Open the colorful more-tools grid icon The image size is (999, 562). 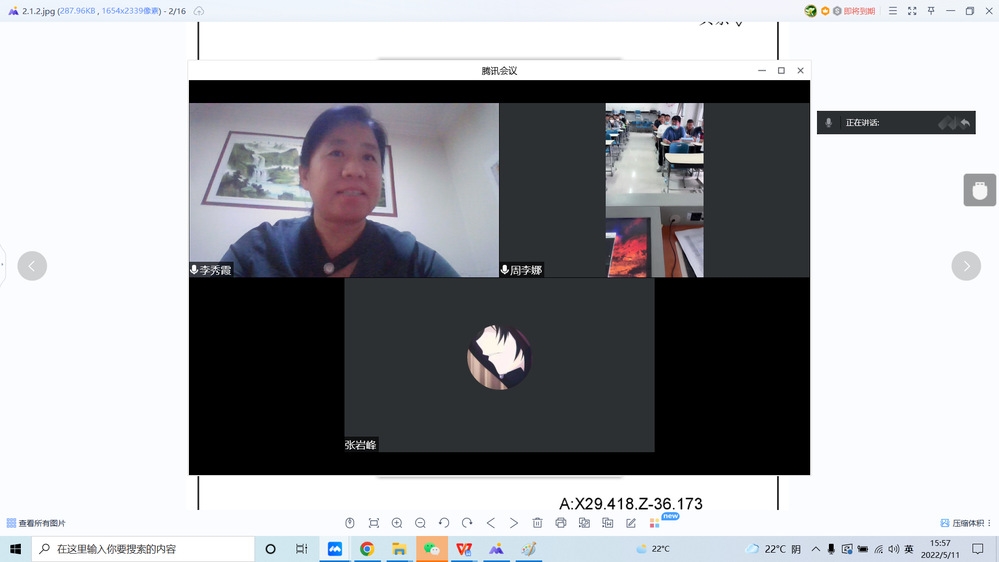tap(655, 523)
